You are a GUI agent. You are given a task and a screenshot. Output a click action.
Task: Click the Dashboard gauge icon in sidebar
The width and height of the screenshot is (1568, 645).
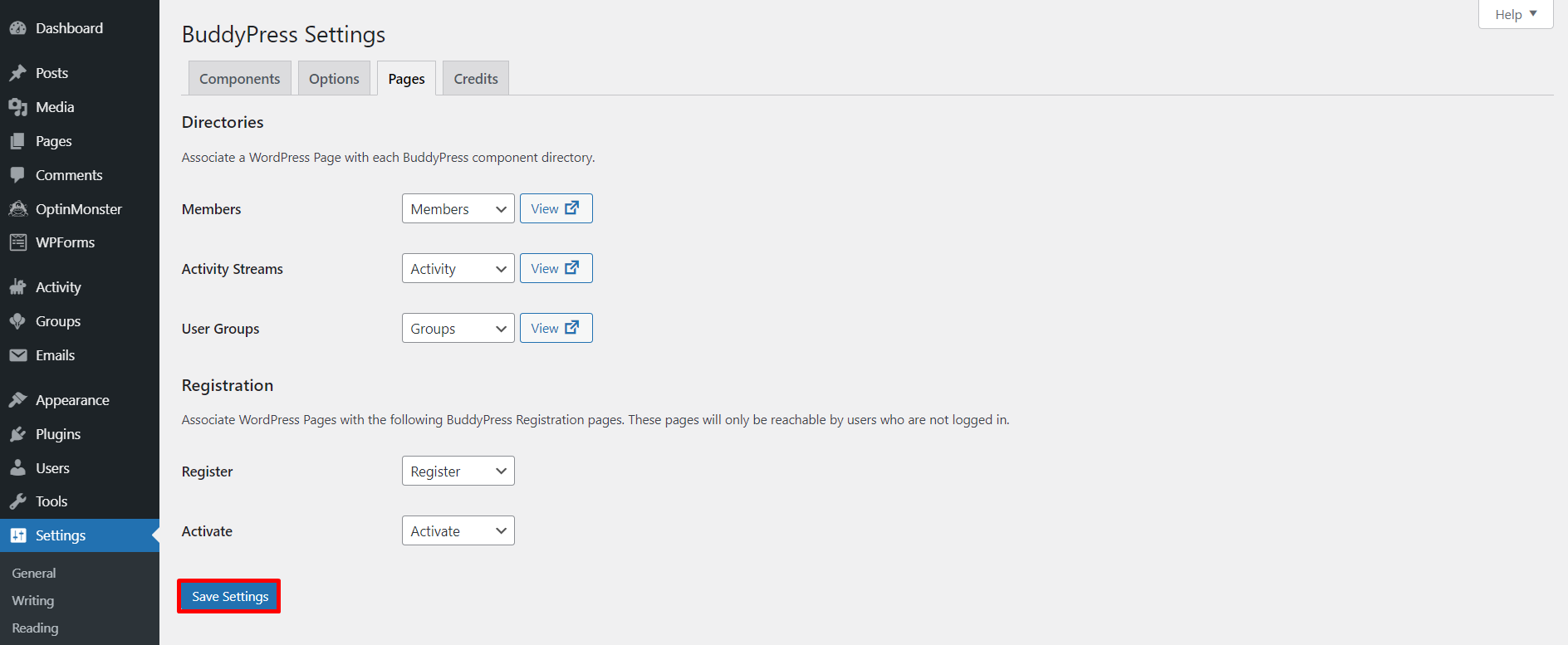coord(17,28)
